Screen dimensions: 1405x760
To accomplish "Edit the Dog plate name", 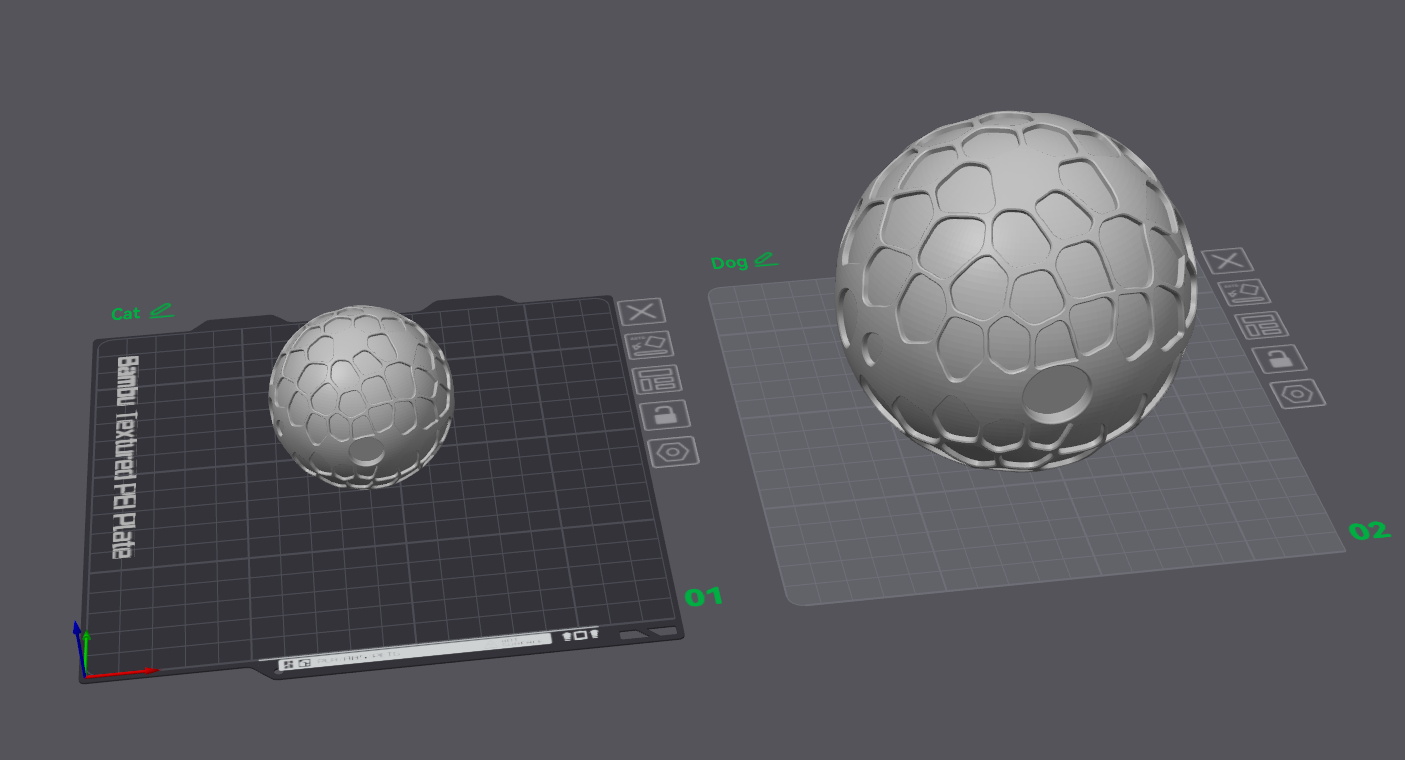I will [765, 260].
